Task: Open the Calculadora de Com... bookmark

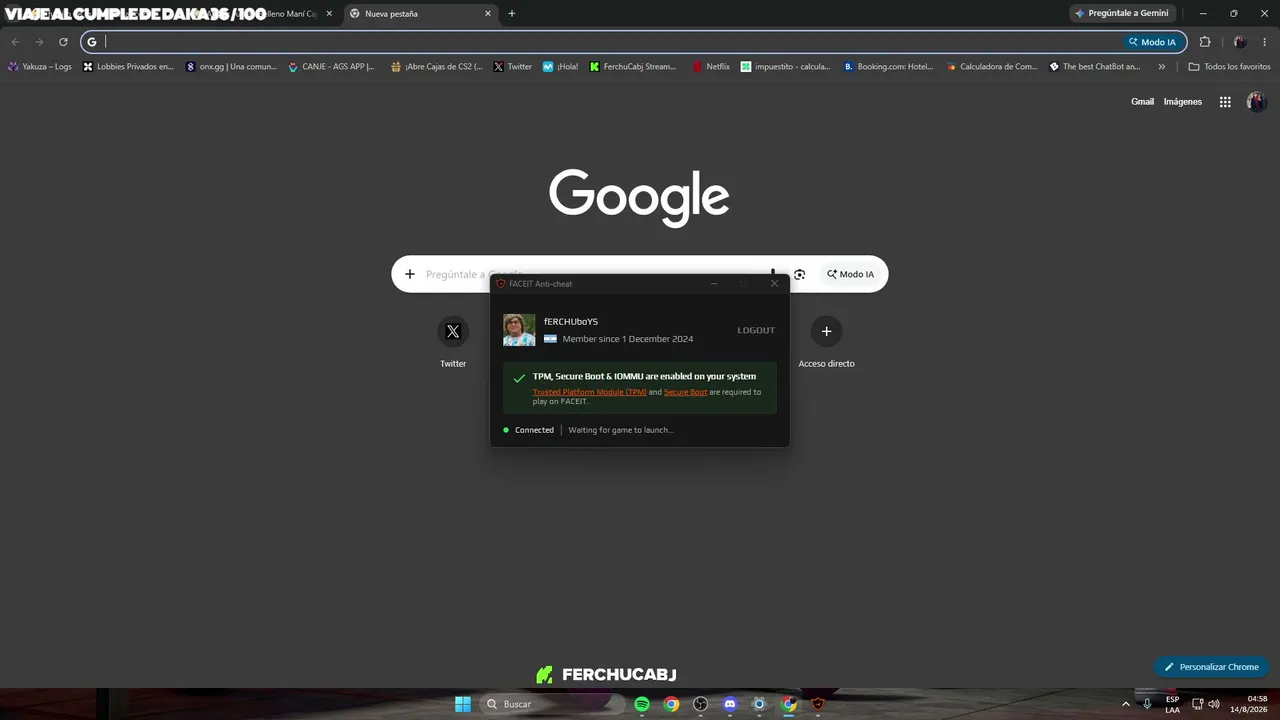Action: tap(992, 67)
